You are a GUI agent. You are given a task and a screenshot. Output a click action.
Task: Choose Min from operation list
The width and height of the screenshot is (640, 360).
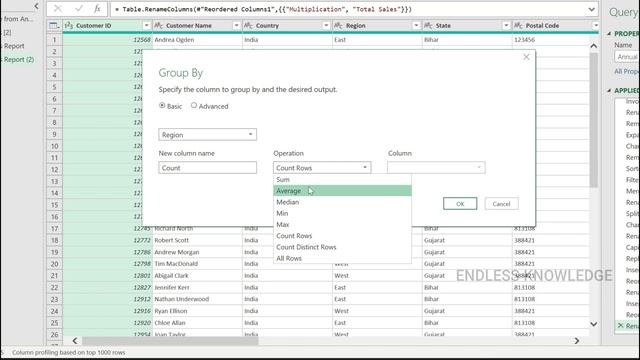[x=342, y=213]
